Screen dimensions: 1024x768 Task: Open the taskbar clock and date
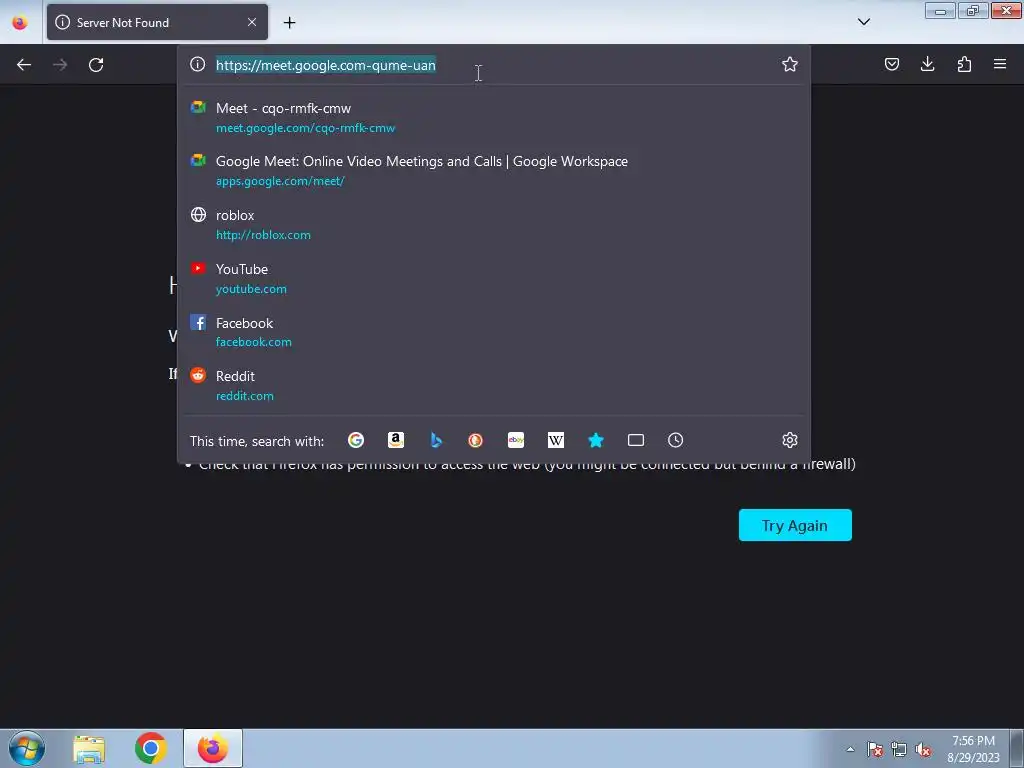click(x=973, y=749)
